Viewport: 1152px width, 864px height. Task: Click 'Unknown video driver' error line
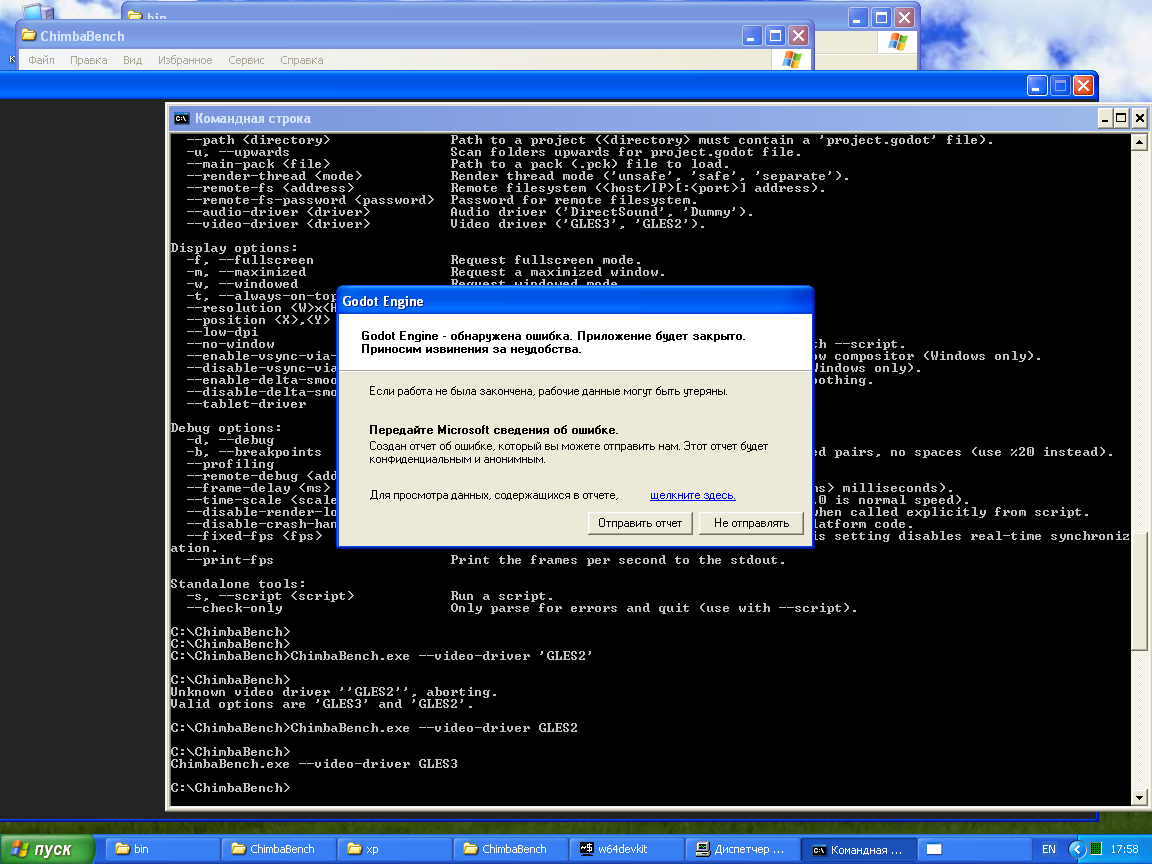pyautogui.click(x=334, y=692)
